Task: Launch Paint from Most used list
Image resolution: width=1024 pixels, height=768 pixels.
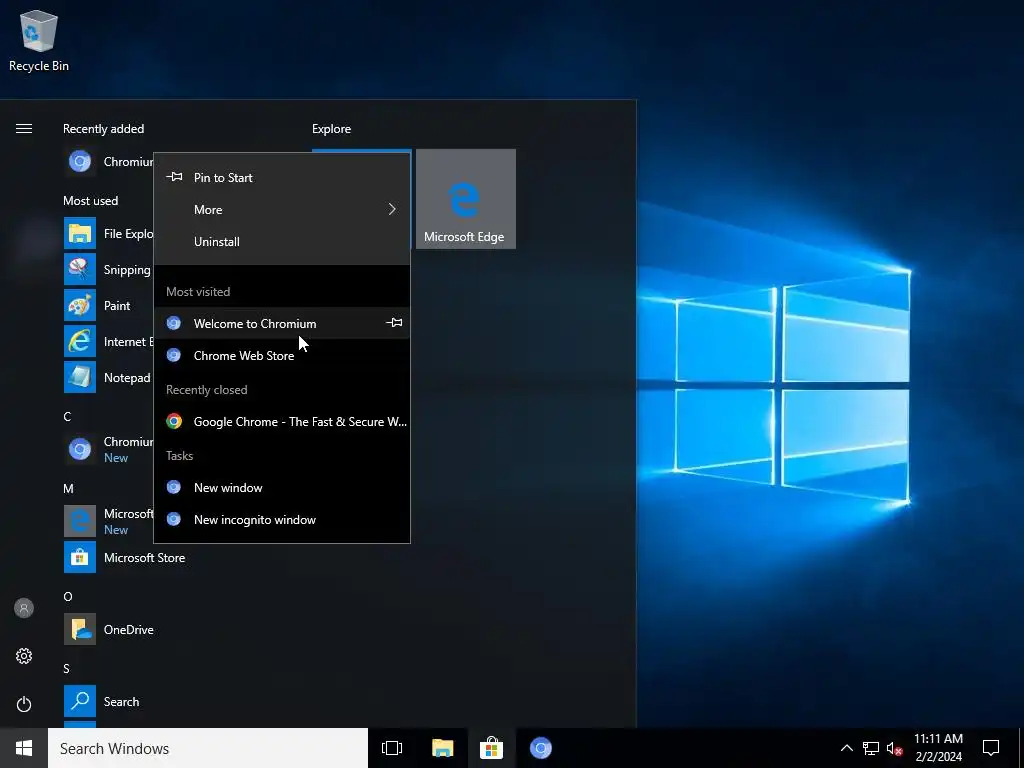Action: click(108, 306)
